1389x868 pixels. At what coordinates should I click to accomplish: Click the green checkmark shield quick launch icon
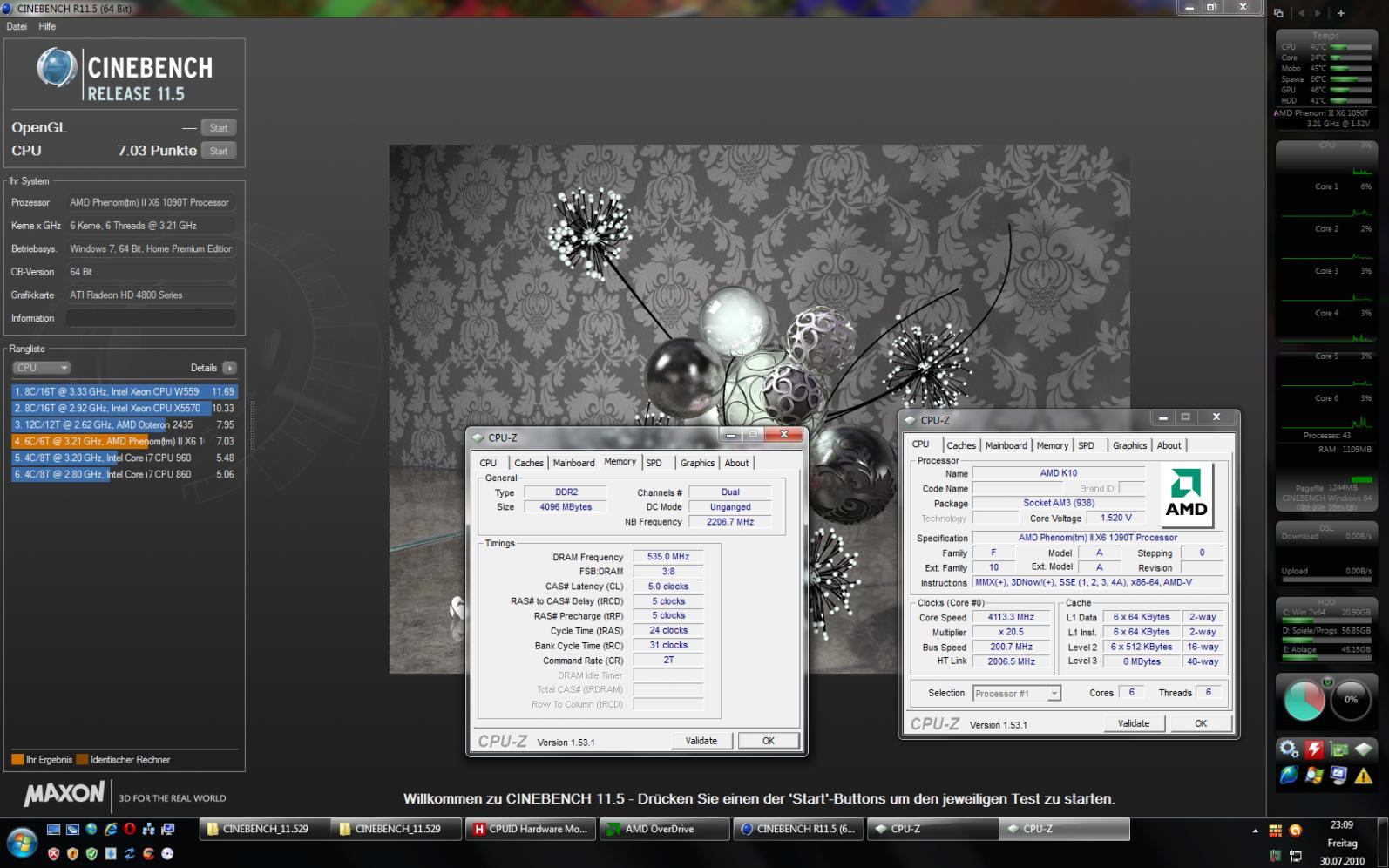(91, 854)
